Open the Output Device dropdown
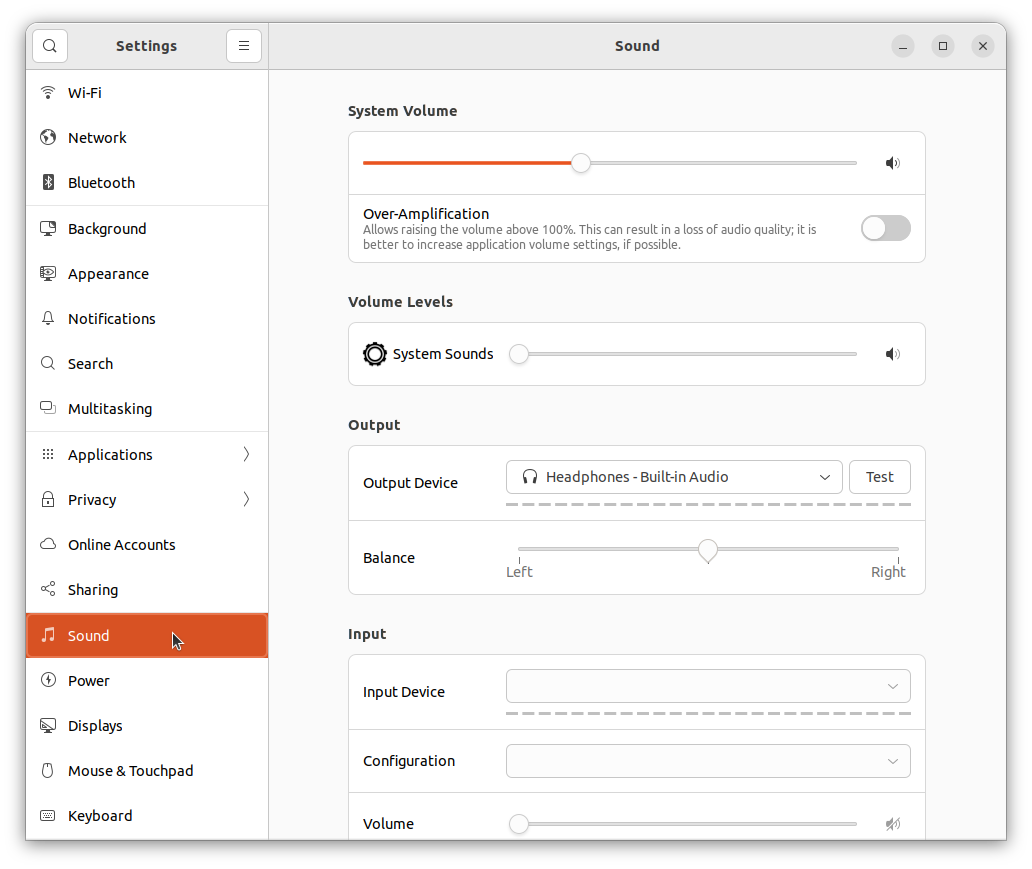 pyautogui.click(x=674, y=477)
